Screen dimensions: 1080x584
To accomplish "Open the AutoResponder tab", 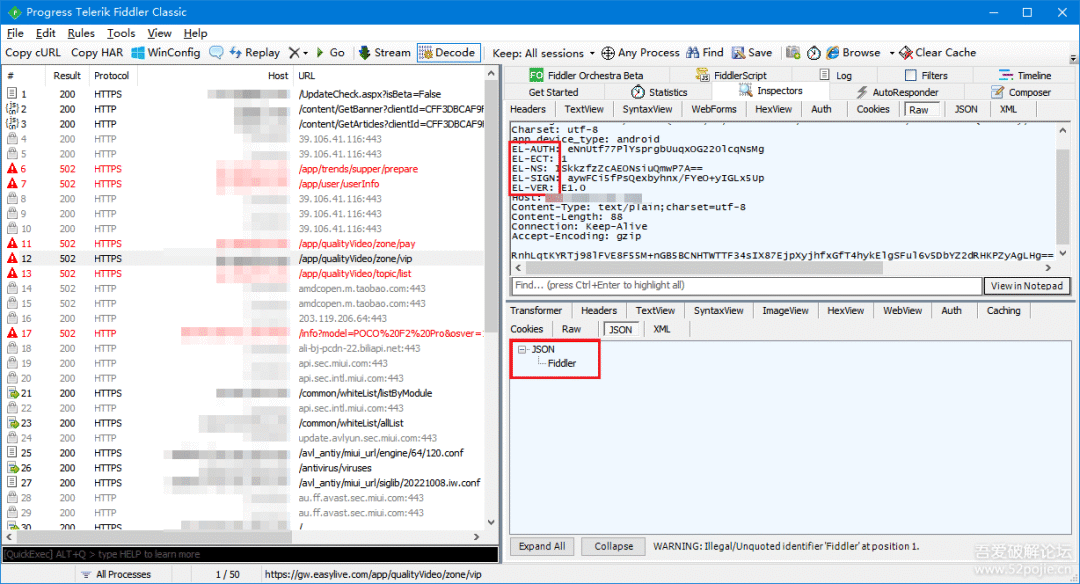I will pos(897,92).
